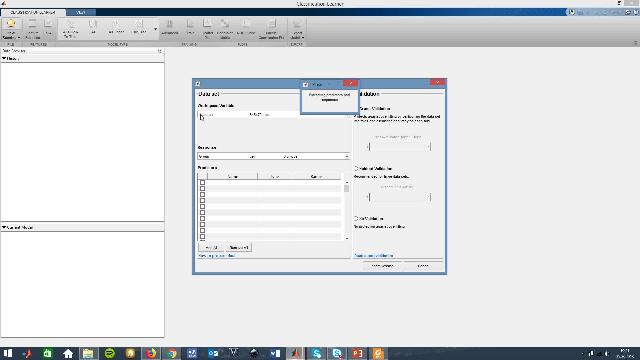
Task: Expand the classifier model type gallery arrow
Action: click(x=155, y=29)
